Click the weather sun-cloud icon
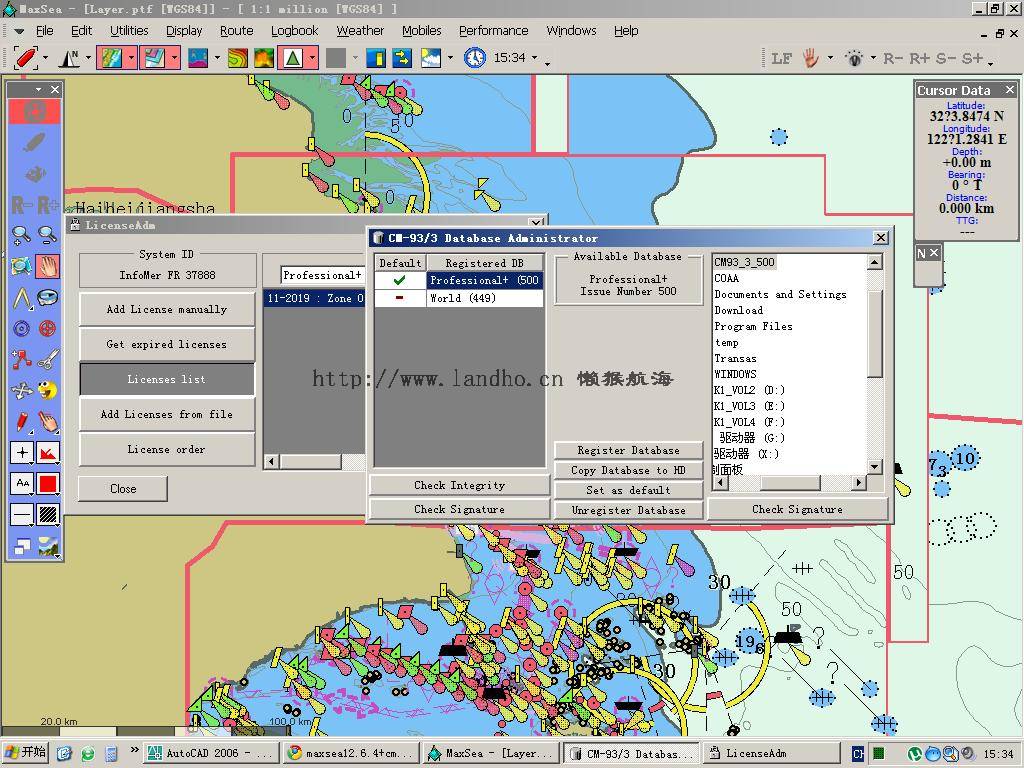Viewport: 1024px width, 768px height. click(431, 58)
